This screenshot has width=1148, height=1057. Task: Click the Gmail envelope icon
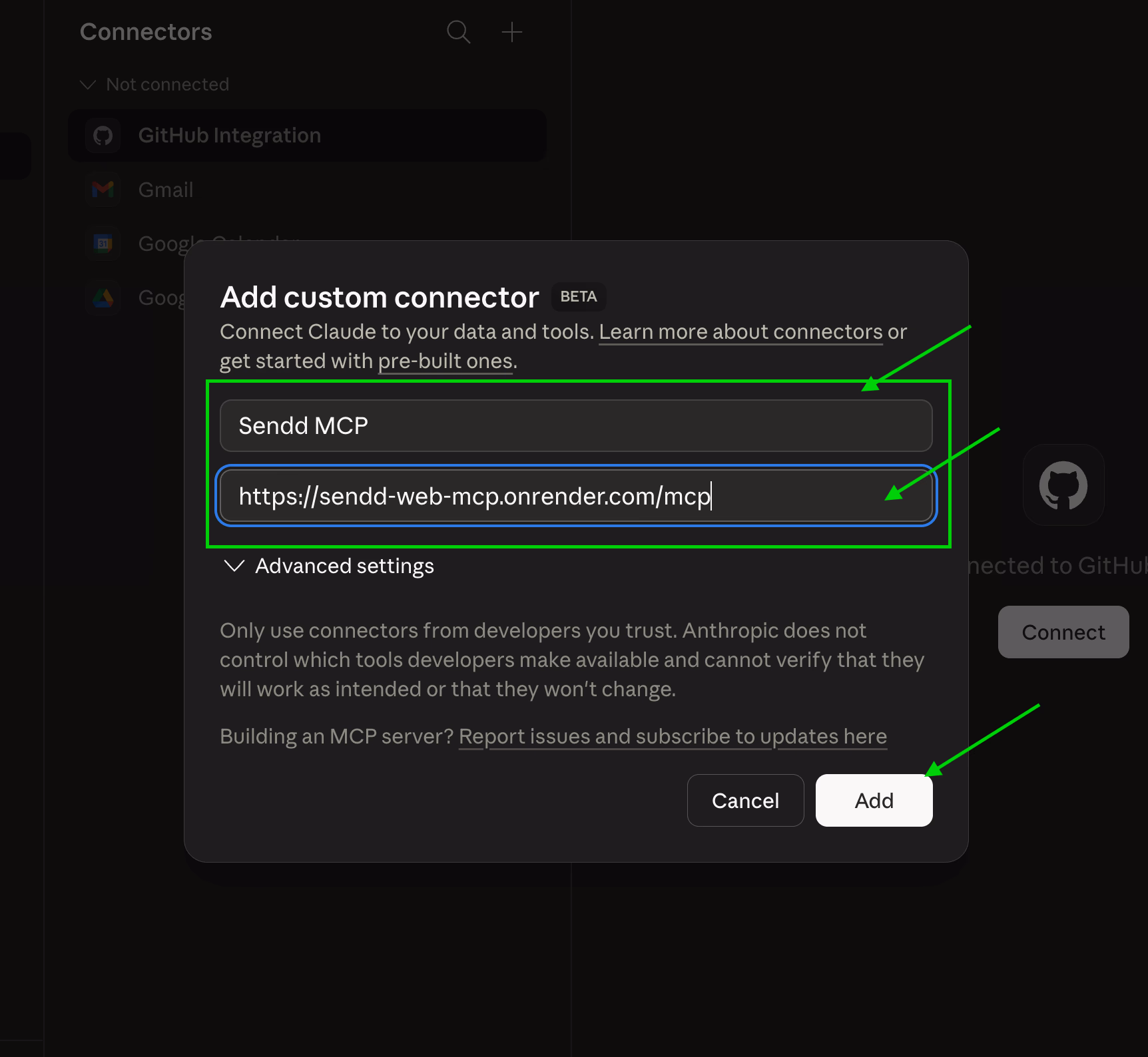(103, 190)
